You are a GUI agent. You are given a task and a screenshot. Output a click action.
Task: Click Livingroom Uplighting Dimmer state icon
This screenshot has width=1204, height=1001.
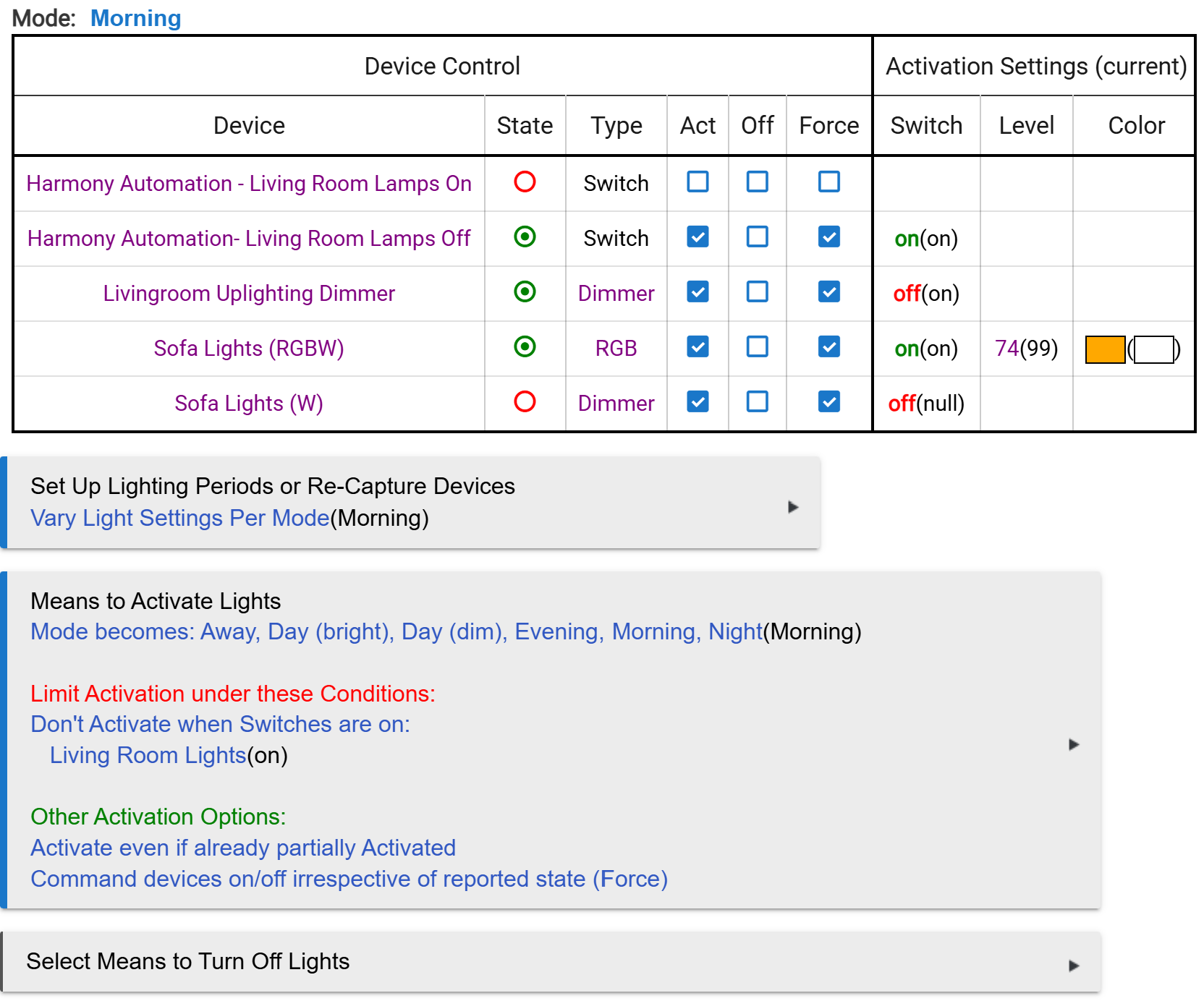click(x=525, y=291)
